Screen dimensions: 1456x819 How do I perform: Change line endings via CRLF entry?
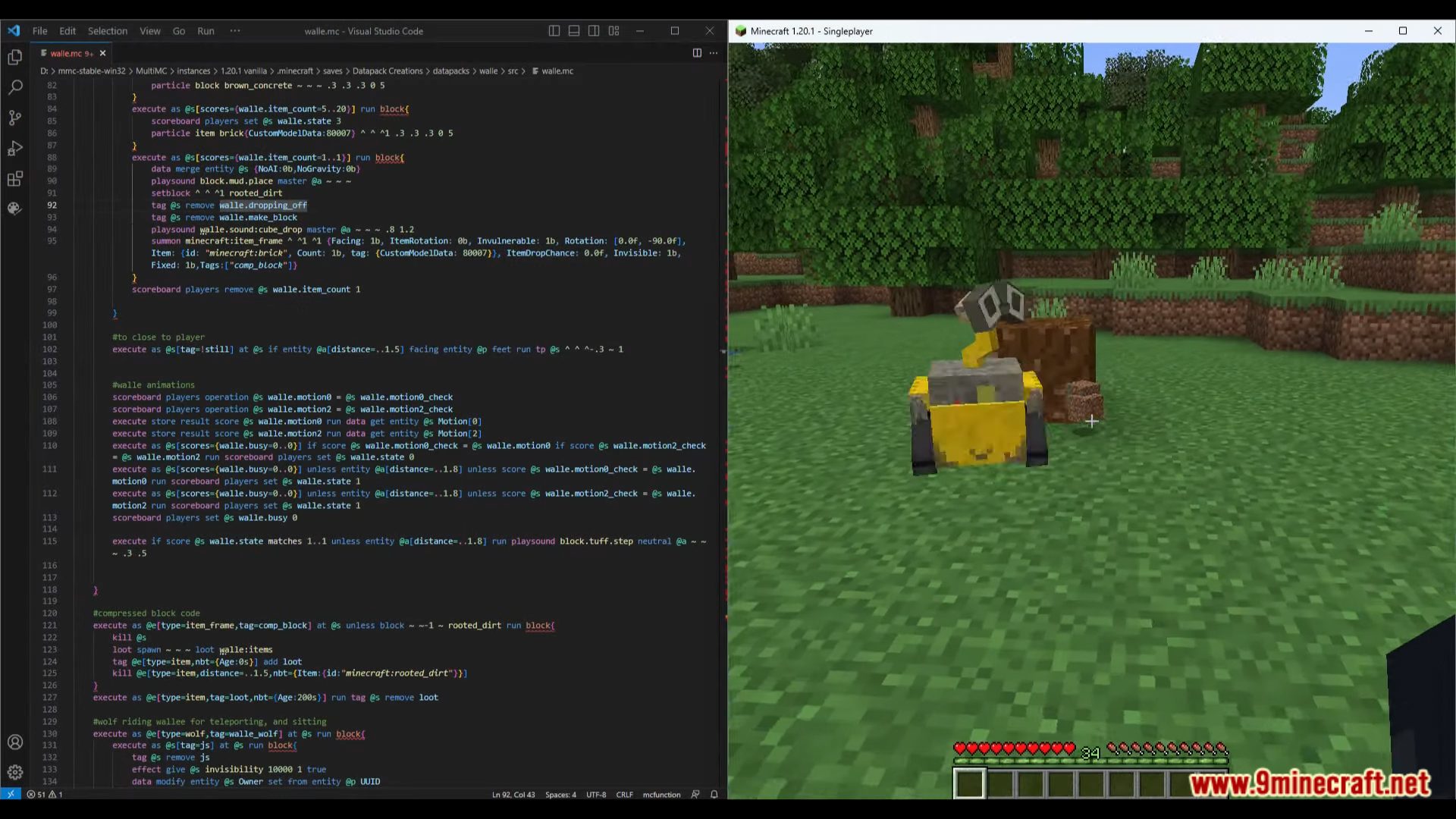click(x=624, y=794)
